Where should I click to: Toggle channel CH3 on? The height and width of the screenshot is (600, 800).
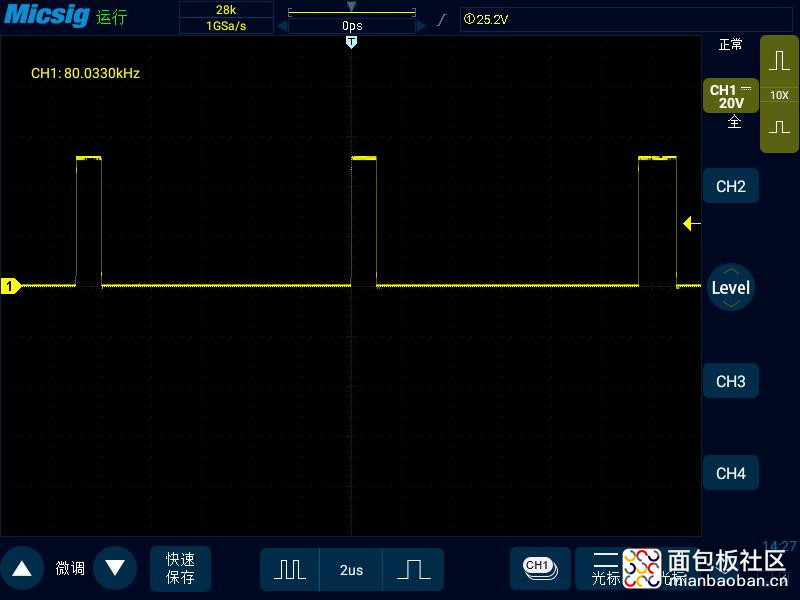[731, 381]
